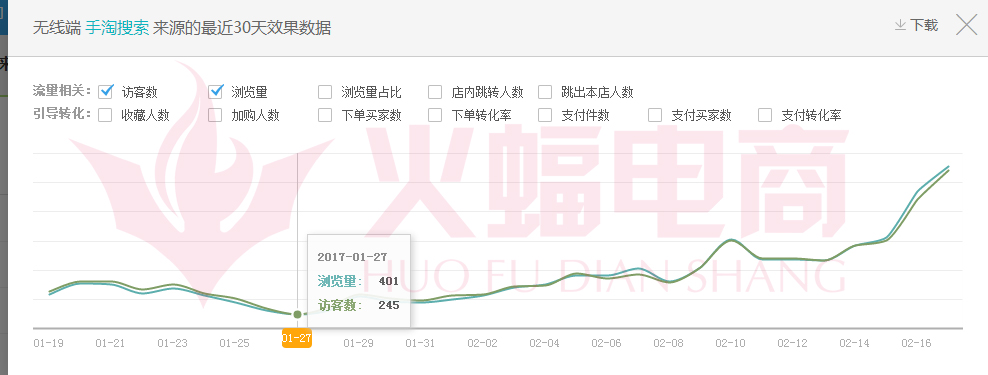Click the green data point on the chart line
Viewport: 988px width, 375px height.
coord(297,314)
